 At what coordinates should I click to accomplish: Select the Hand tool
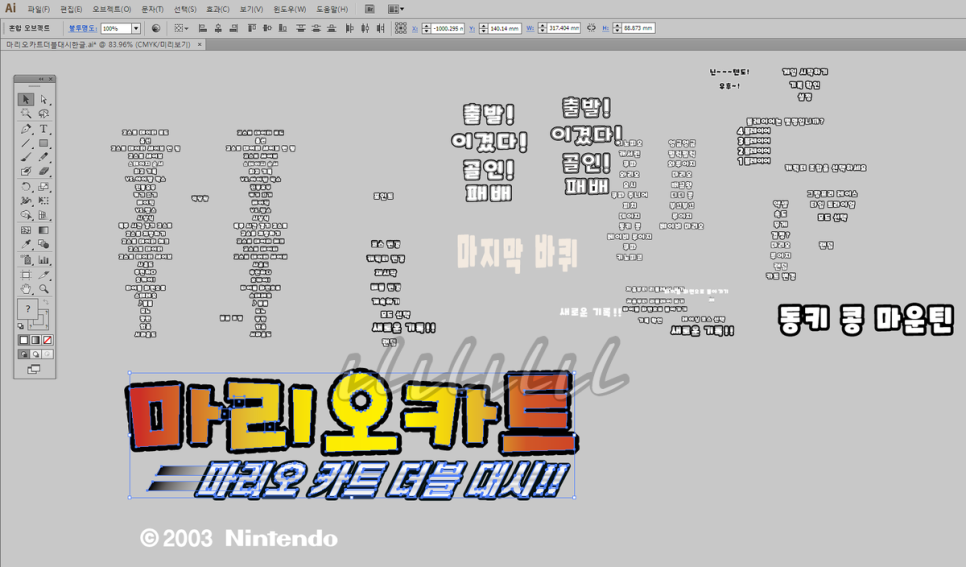(26, 288)
